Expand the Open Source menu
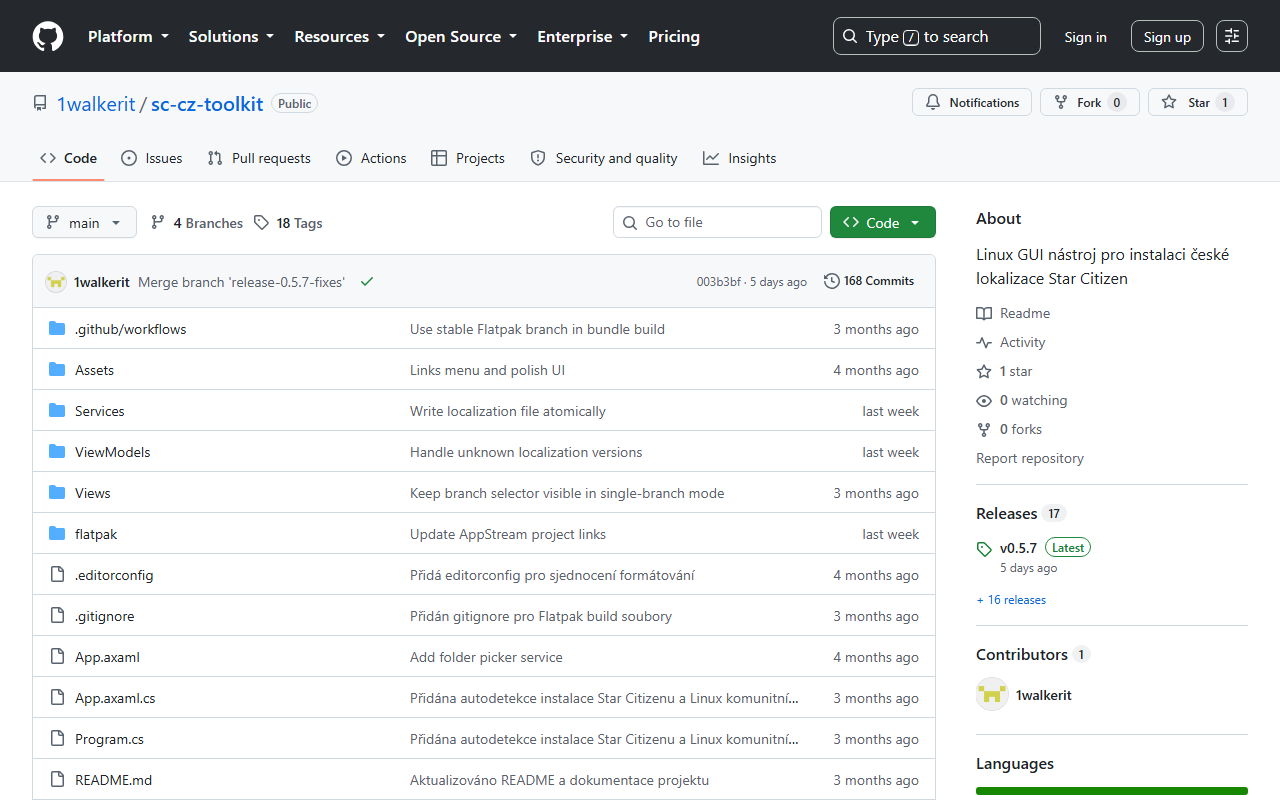This screenshot has width=1280, height=800. coord(461,37)
